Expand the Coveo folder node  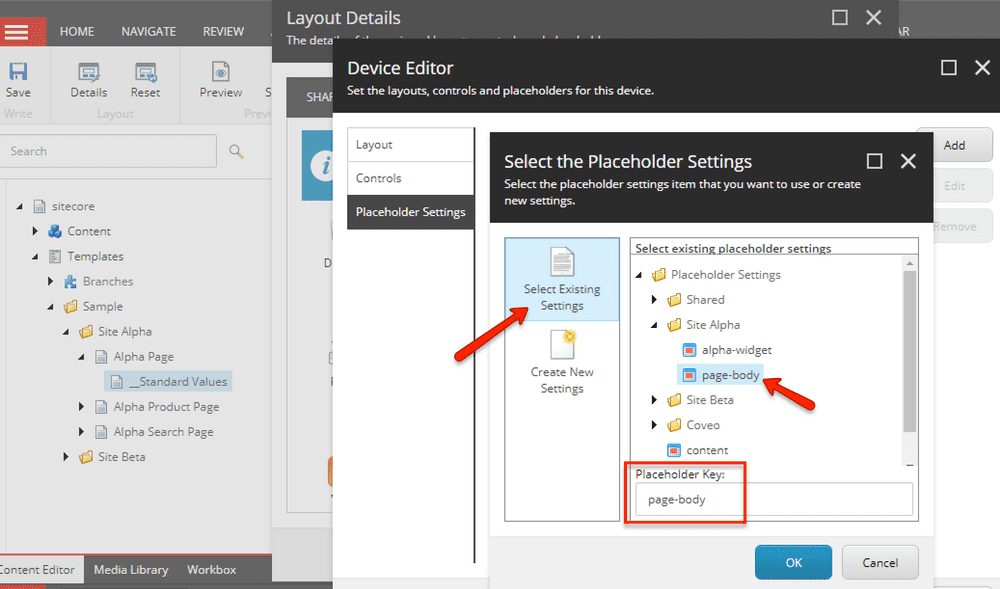[654, 425]
